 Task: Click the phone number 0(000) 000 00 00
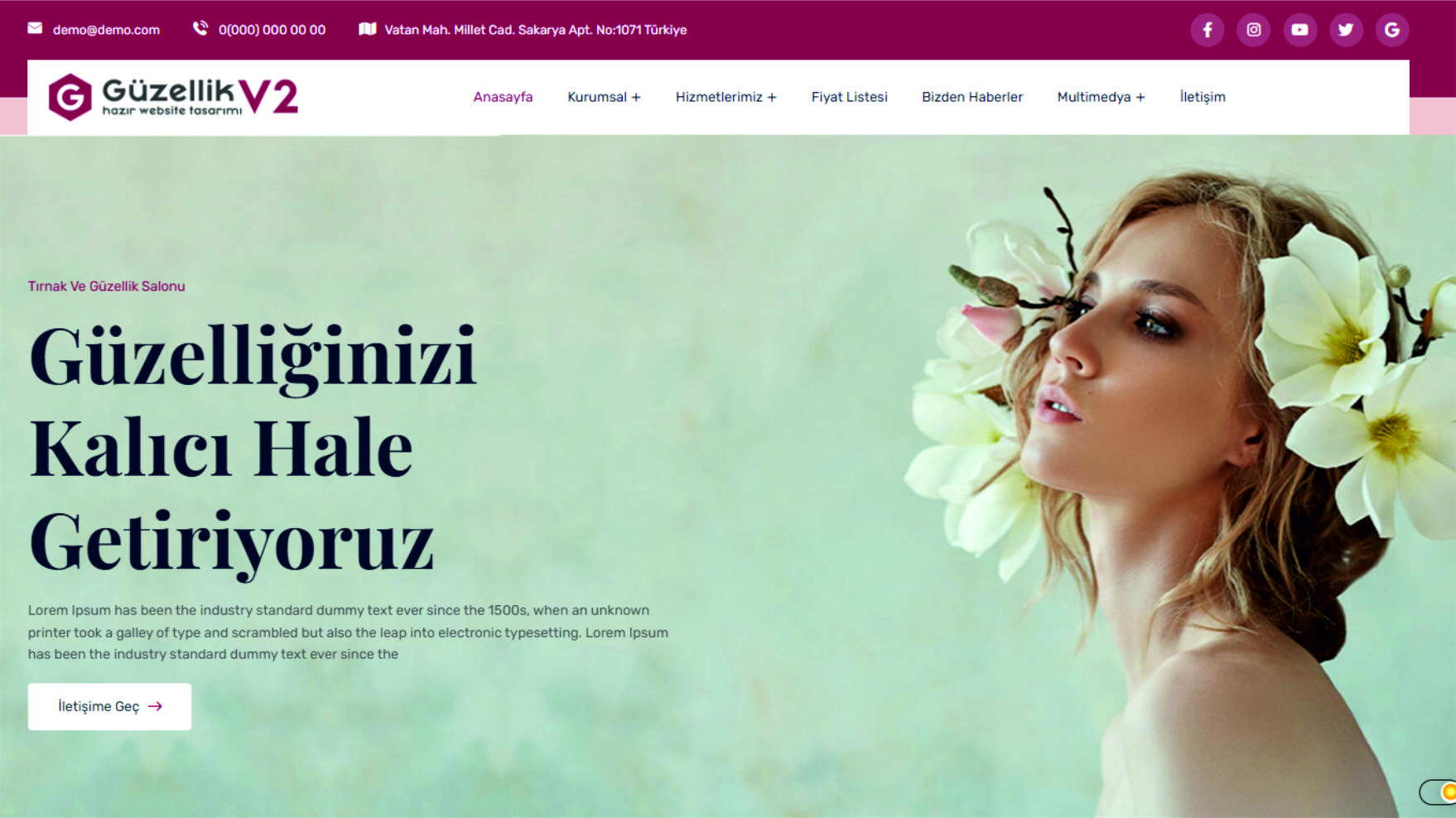click(x=272, y=30)
